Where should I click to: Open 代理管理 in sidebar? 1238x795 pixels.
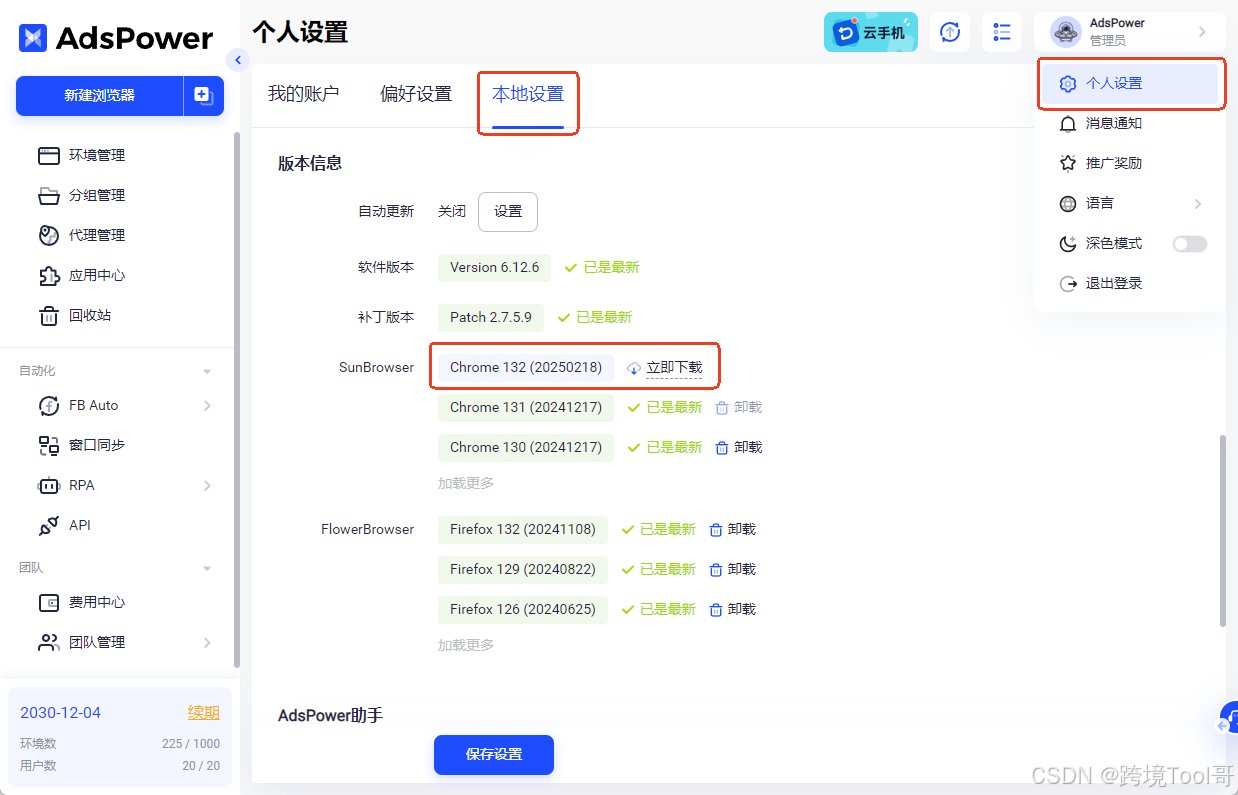click(x=97, y=235)
